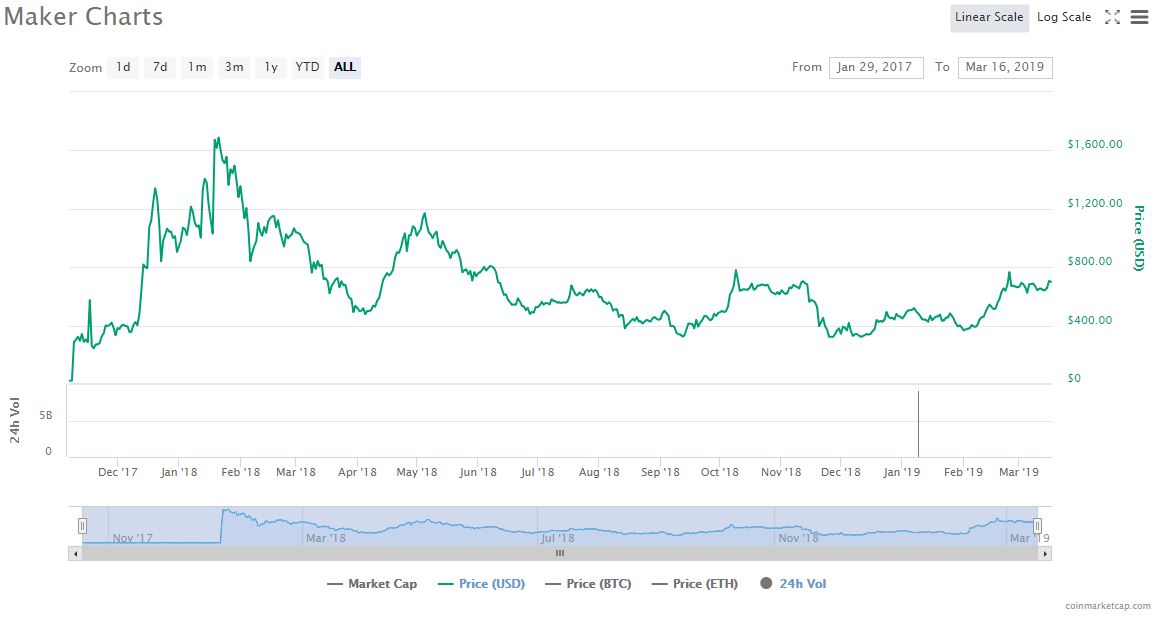Click the From date input field
1166x617 pixels.
[875, 67]
